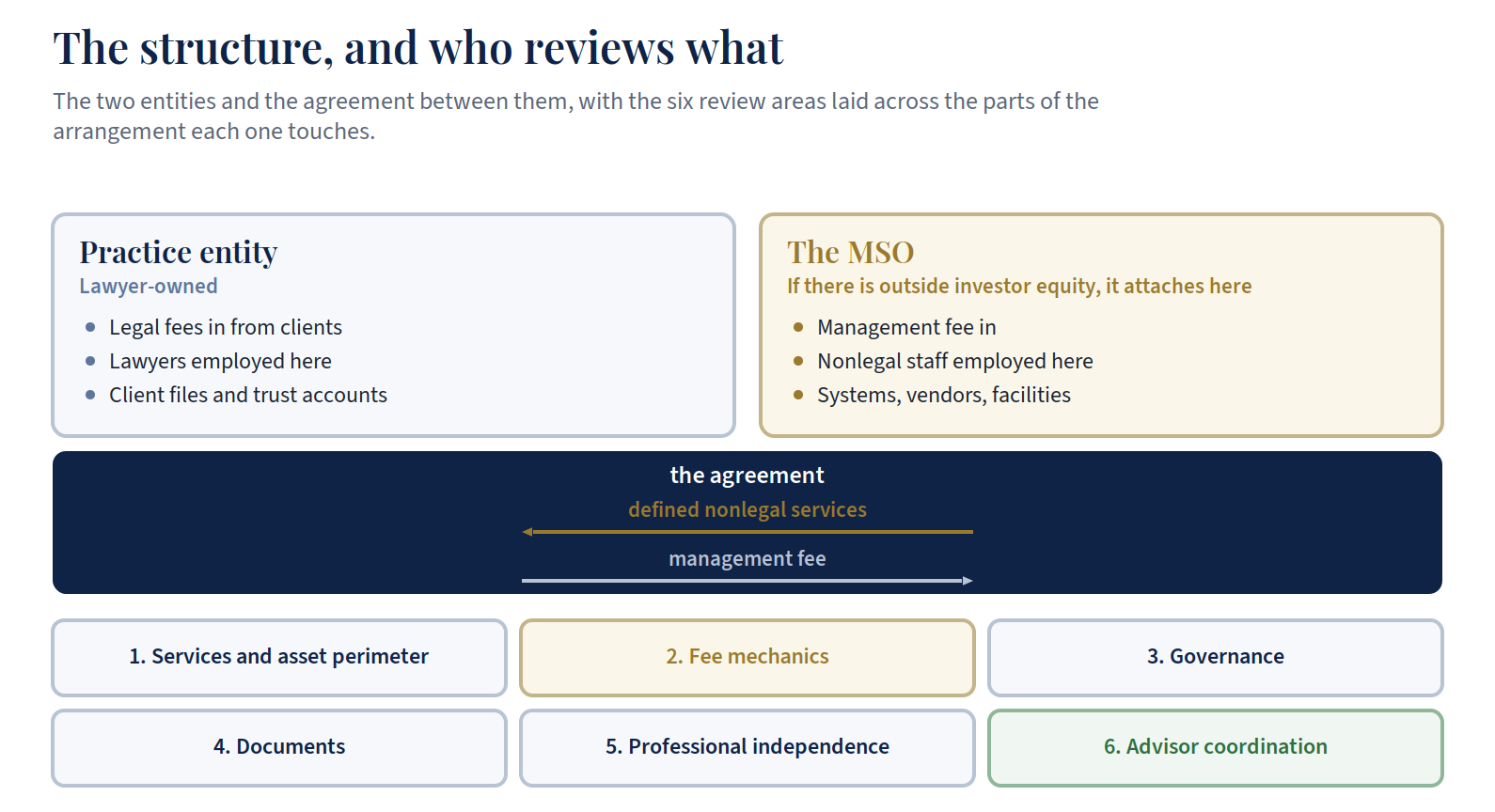Click bullet beside Lawyers employed here
Viewport: 1495px width, 812px height.
[x=90, y=361]
